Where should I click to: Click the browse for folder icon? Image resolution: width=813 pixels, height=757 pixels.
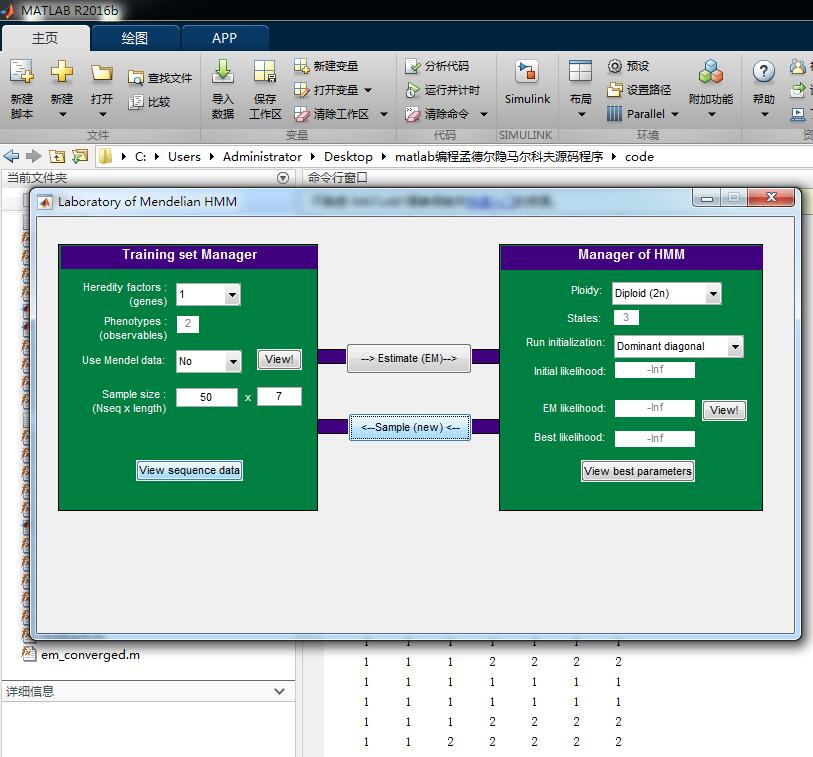80,156
